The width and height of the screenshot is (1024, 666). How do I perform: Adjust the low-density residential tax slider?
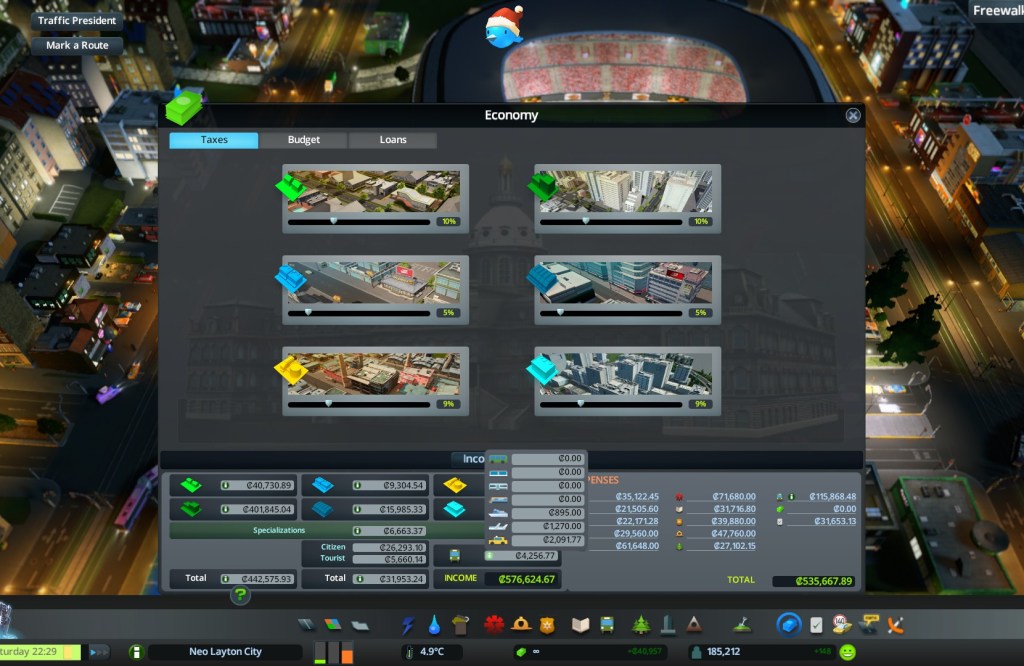333,221
